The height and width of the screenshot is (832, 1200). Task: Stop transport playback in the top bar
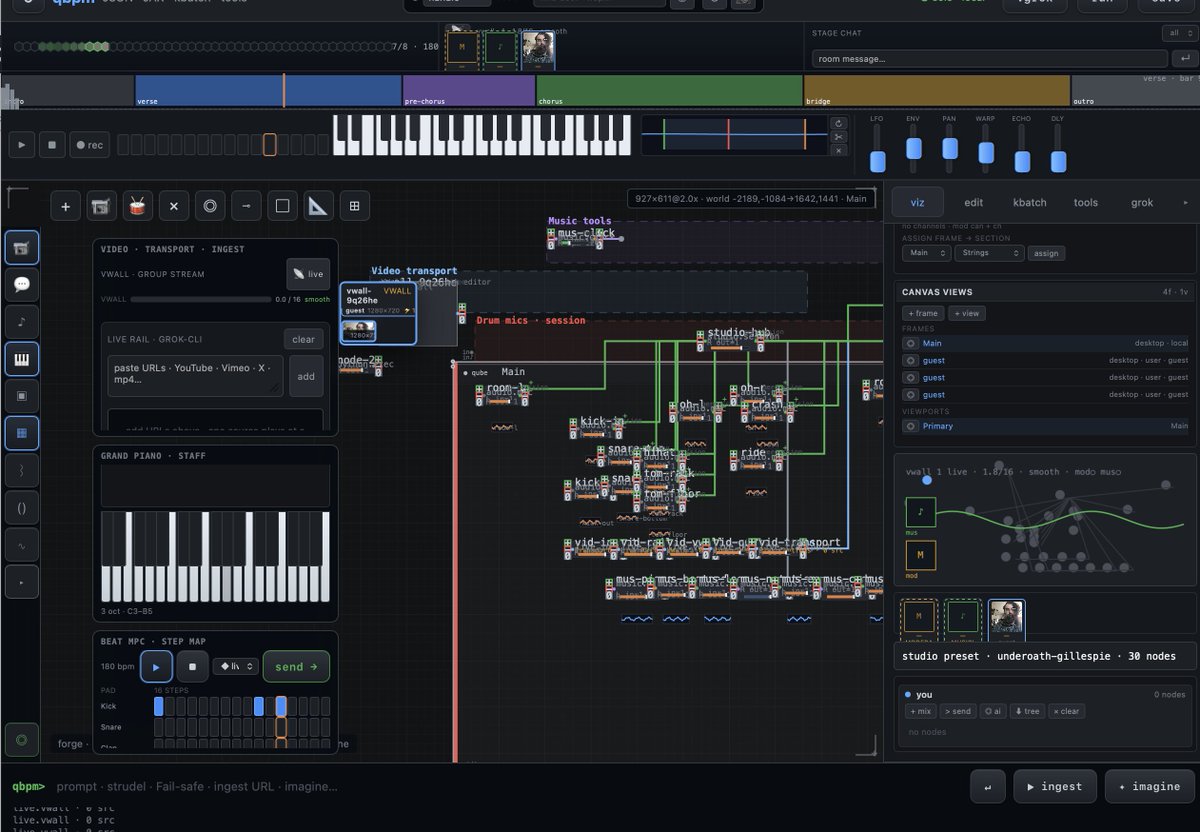point(52,145)
